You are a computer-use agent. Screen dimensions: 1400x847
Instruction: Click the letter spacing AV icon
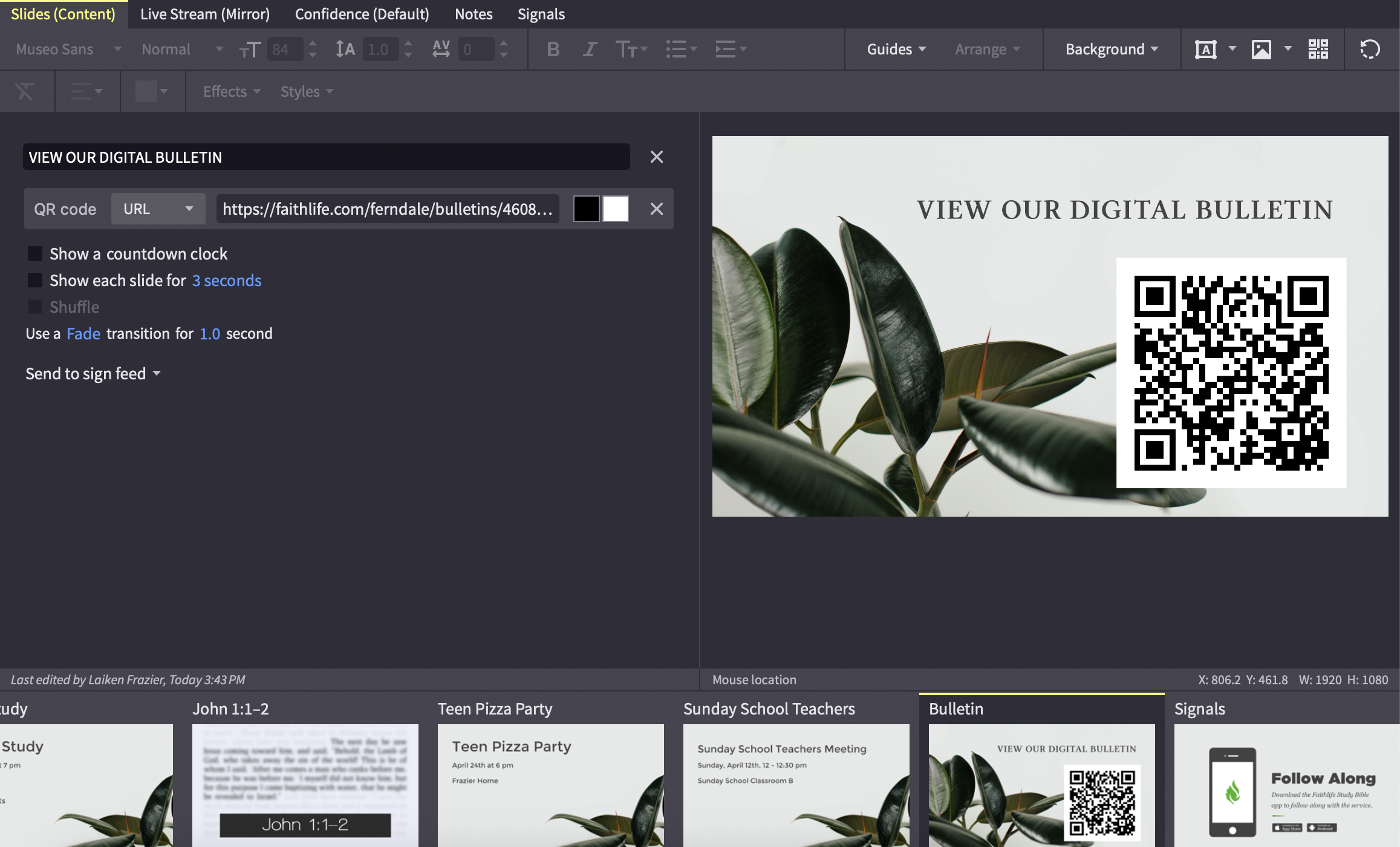pyautogui.click(x=441, y=49)
